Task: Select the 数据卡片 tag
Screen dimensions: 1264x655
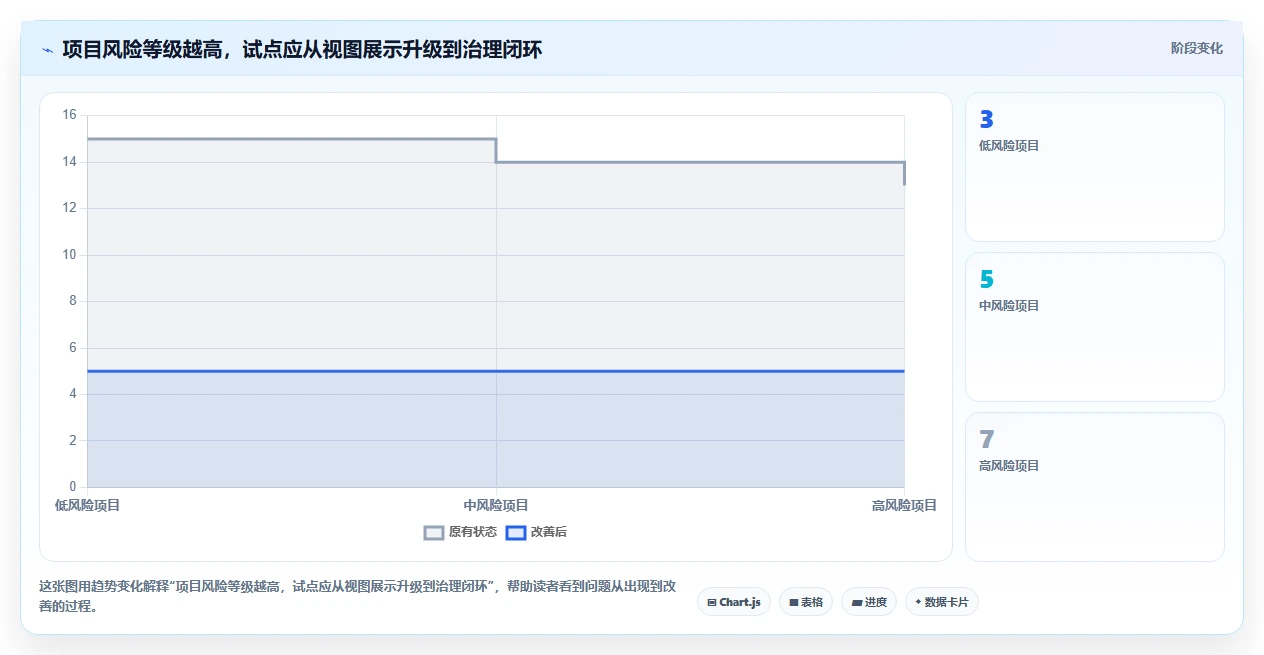Action: (942, 602)
